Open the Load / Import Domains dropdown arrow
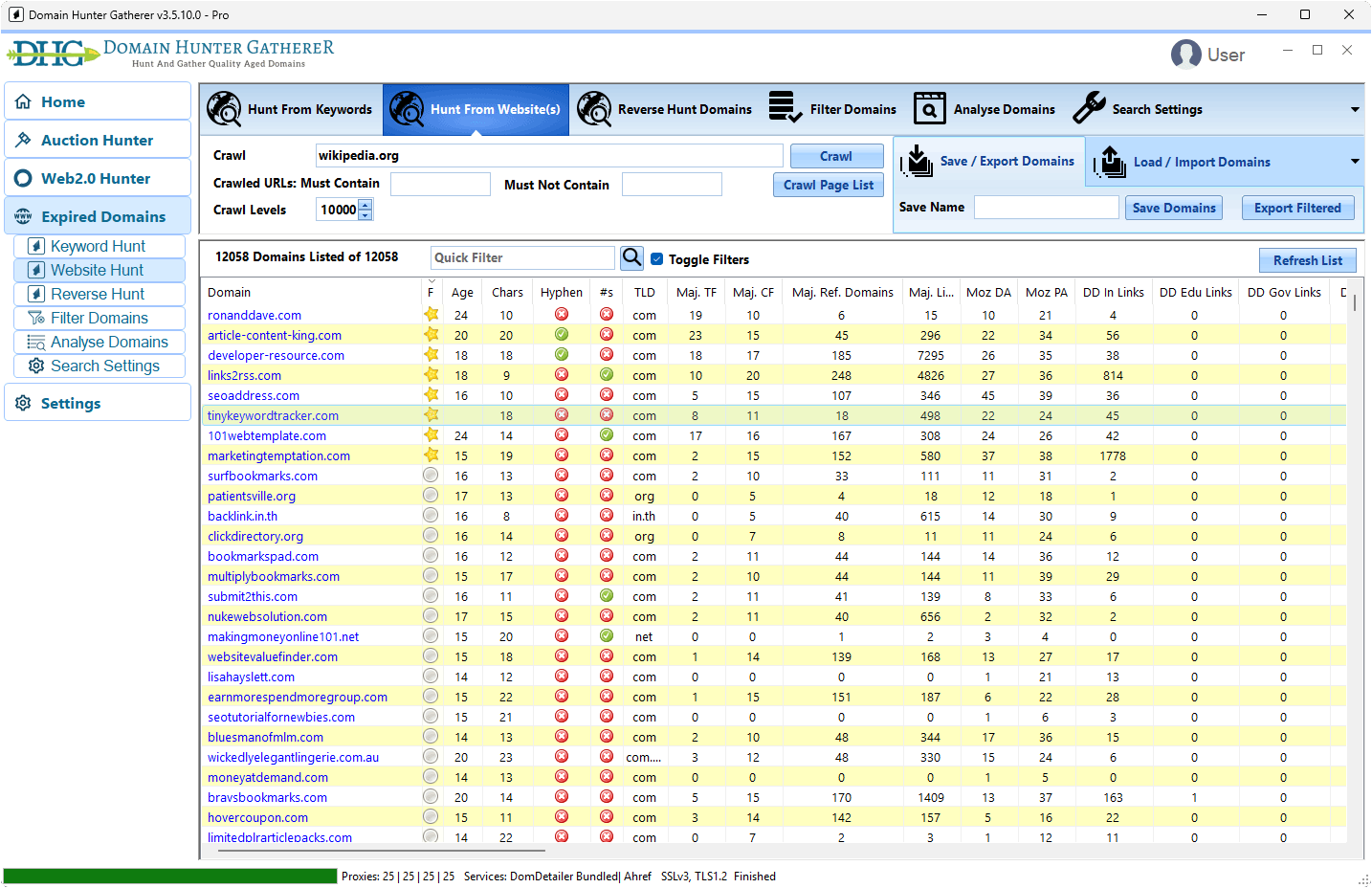This screenshot has height=888, width=1372. tap(1357, 162)
